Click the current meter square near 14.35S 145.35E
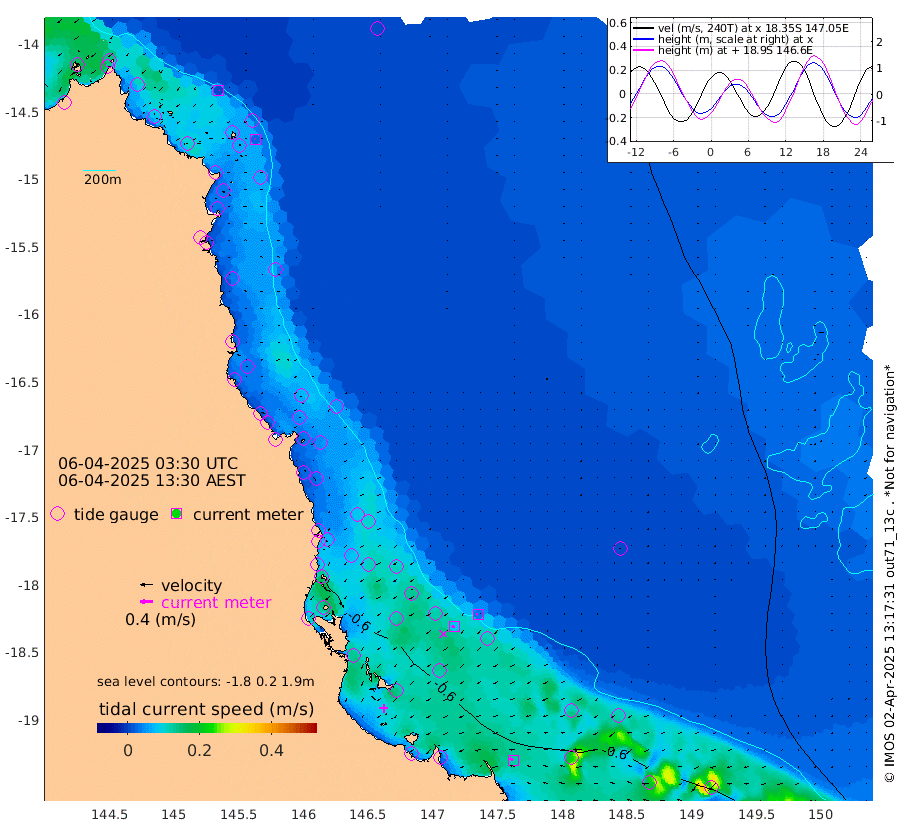The width and height of the screenshot is (900, 834). tap(218, 90)
